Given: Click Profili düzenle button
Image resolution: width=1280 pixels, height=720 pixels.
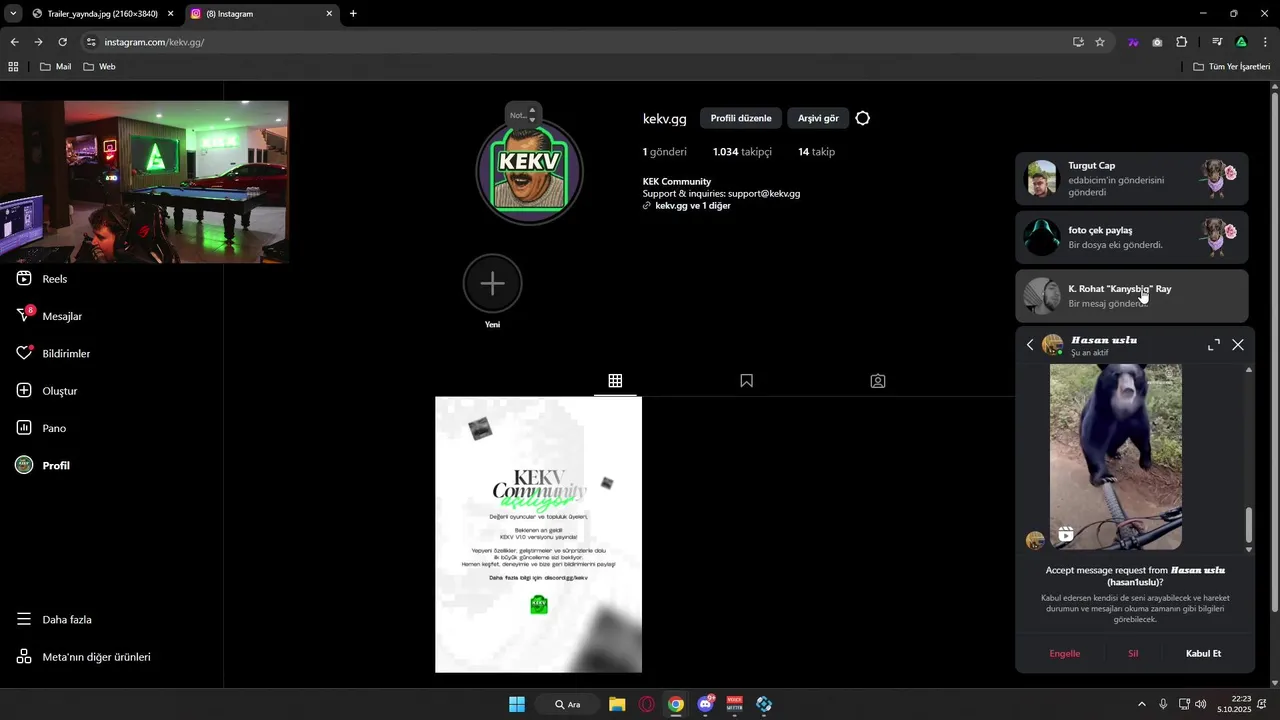Looking at the screenshot, I should (741, 118).
